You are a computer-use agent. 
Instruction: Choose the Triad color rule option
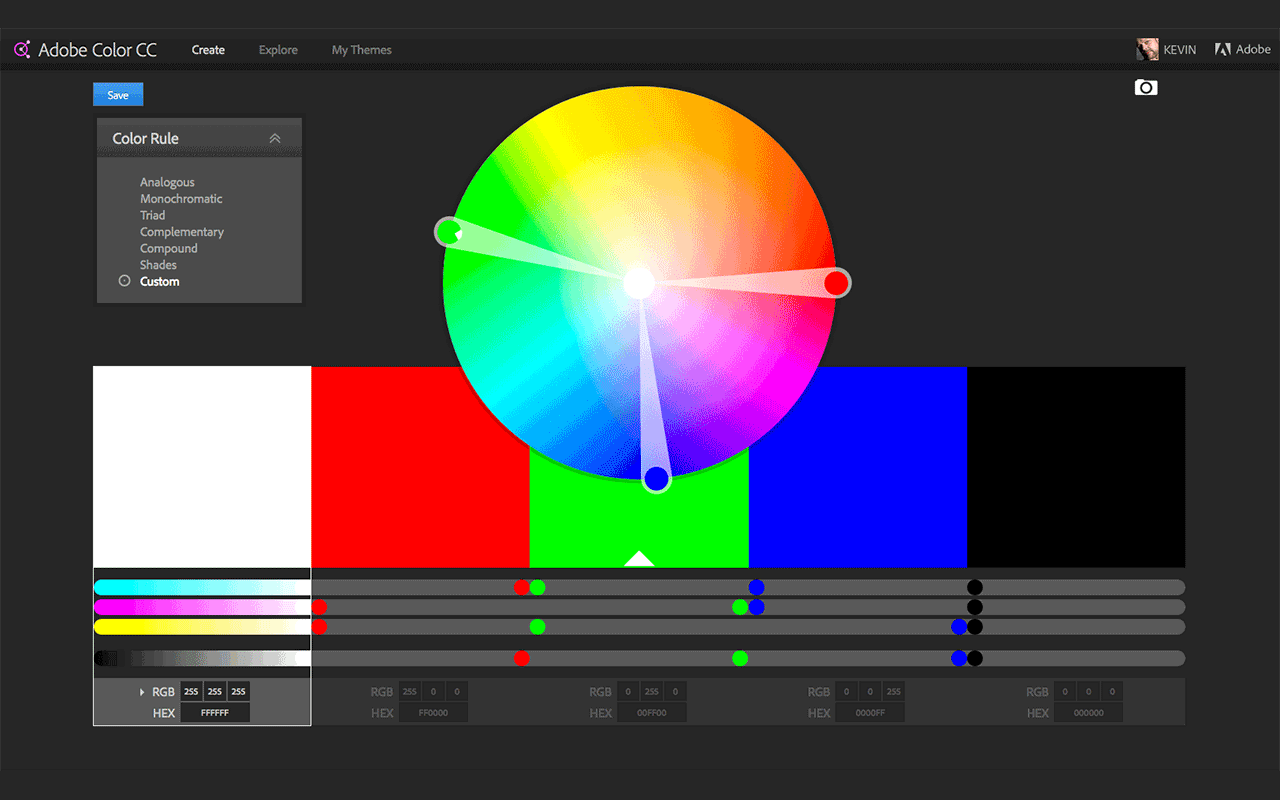[153, 215]
